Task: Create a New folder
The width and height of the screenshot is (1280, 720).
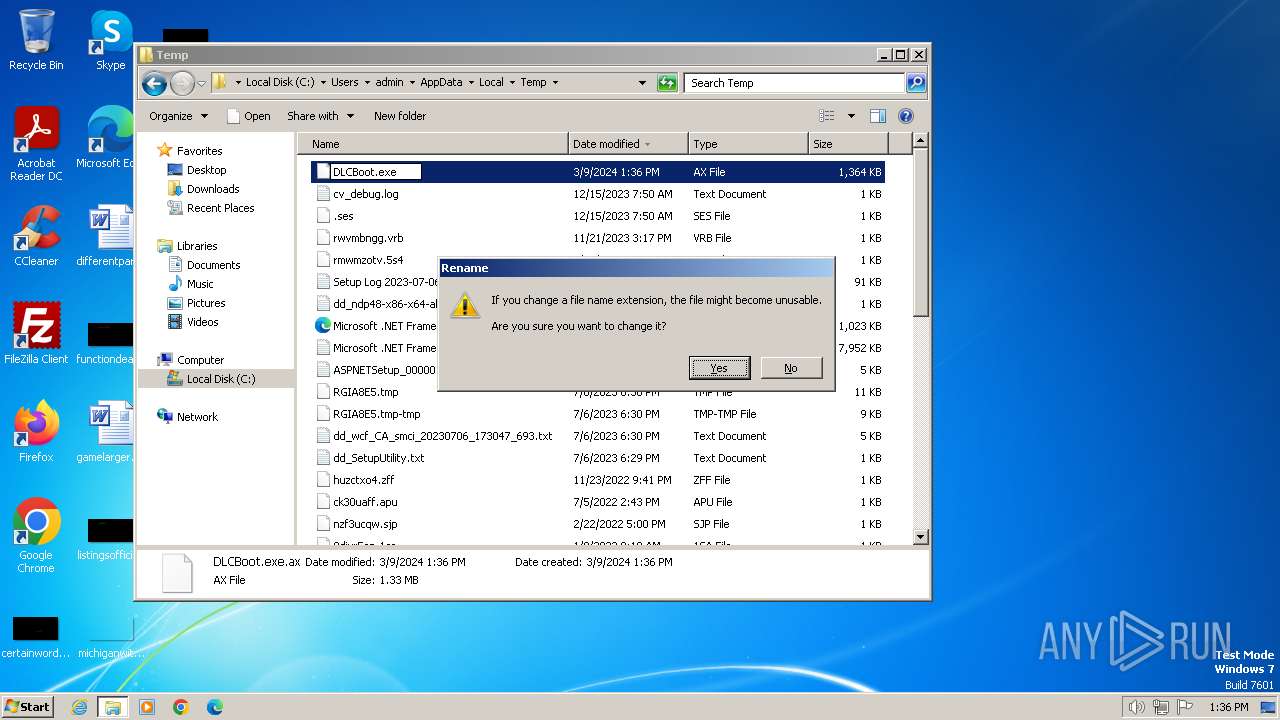Action: click(x=399, y=116)
